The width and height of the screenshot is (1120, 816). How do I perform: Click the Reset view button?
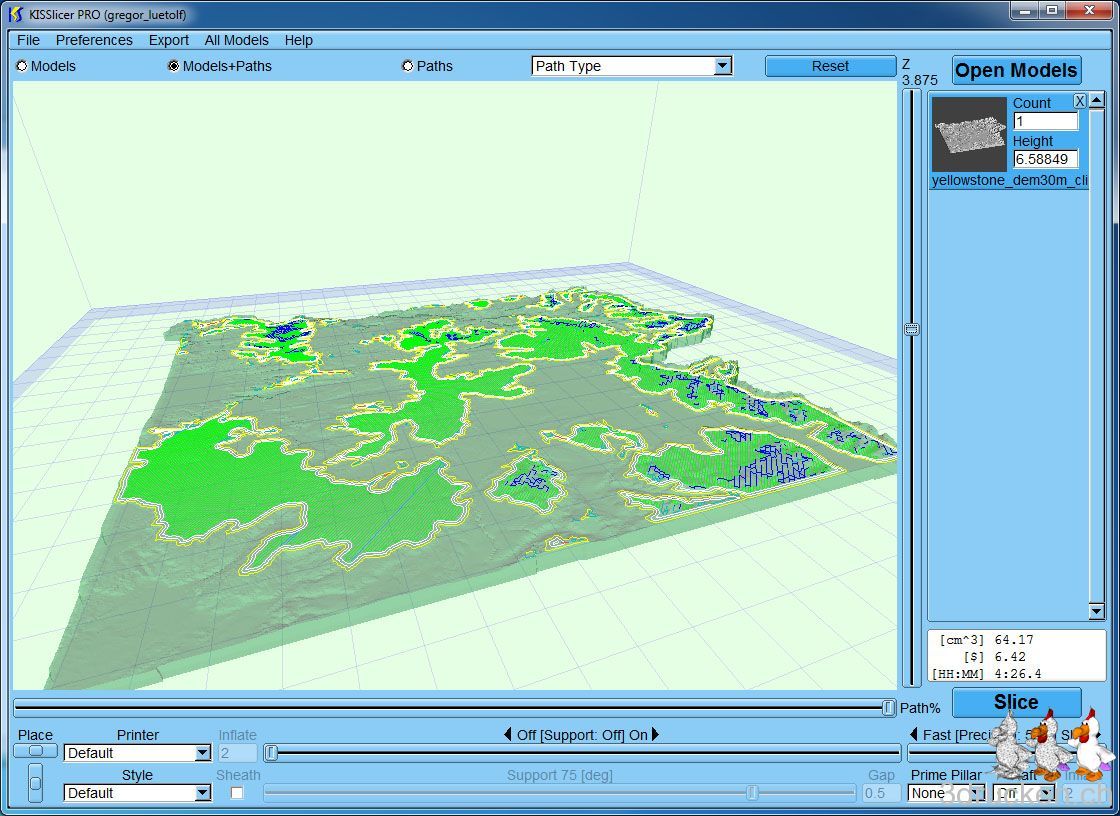830,66
